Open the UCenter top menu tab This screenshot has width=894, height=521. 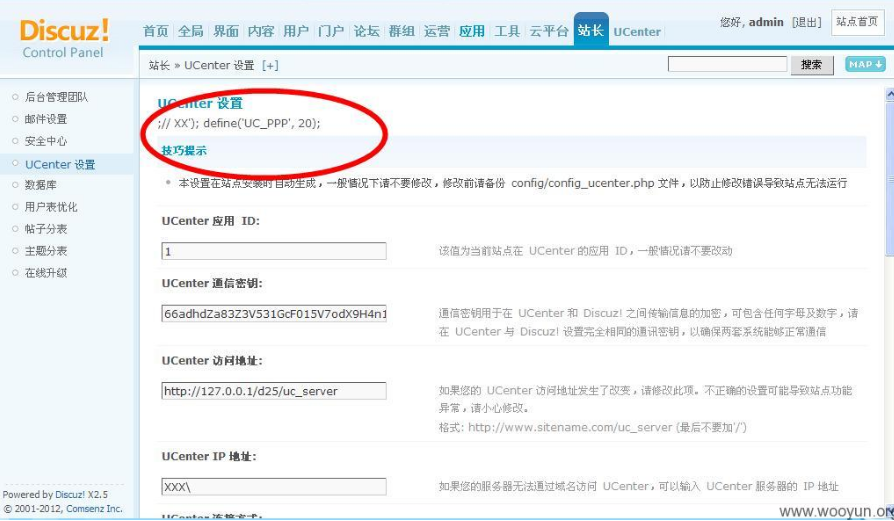tap(637, 32)
